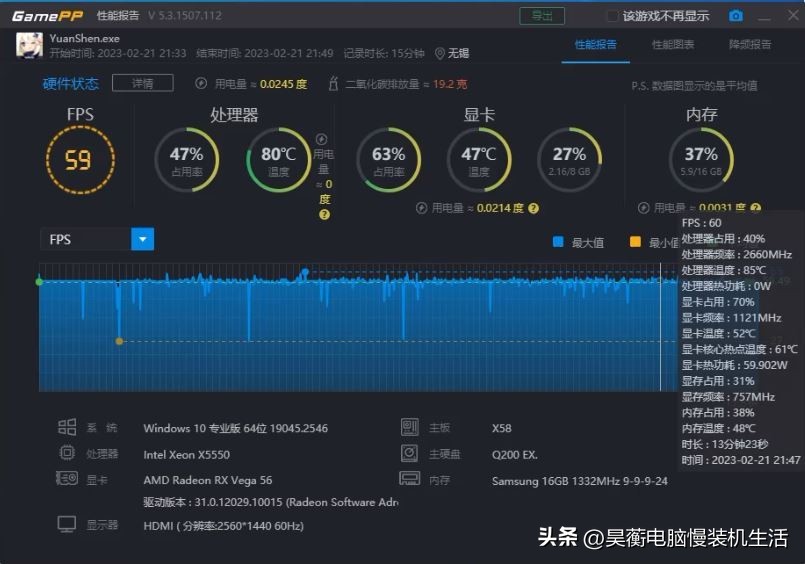Click the CPU temperature 80℃ gauge
This screenshot has width=805, height=564.
279,160
